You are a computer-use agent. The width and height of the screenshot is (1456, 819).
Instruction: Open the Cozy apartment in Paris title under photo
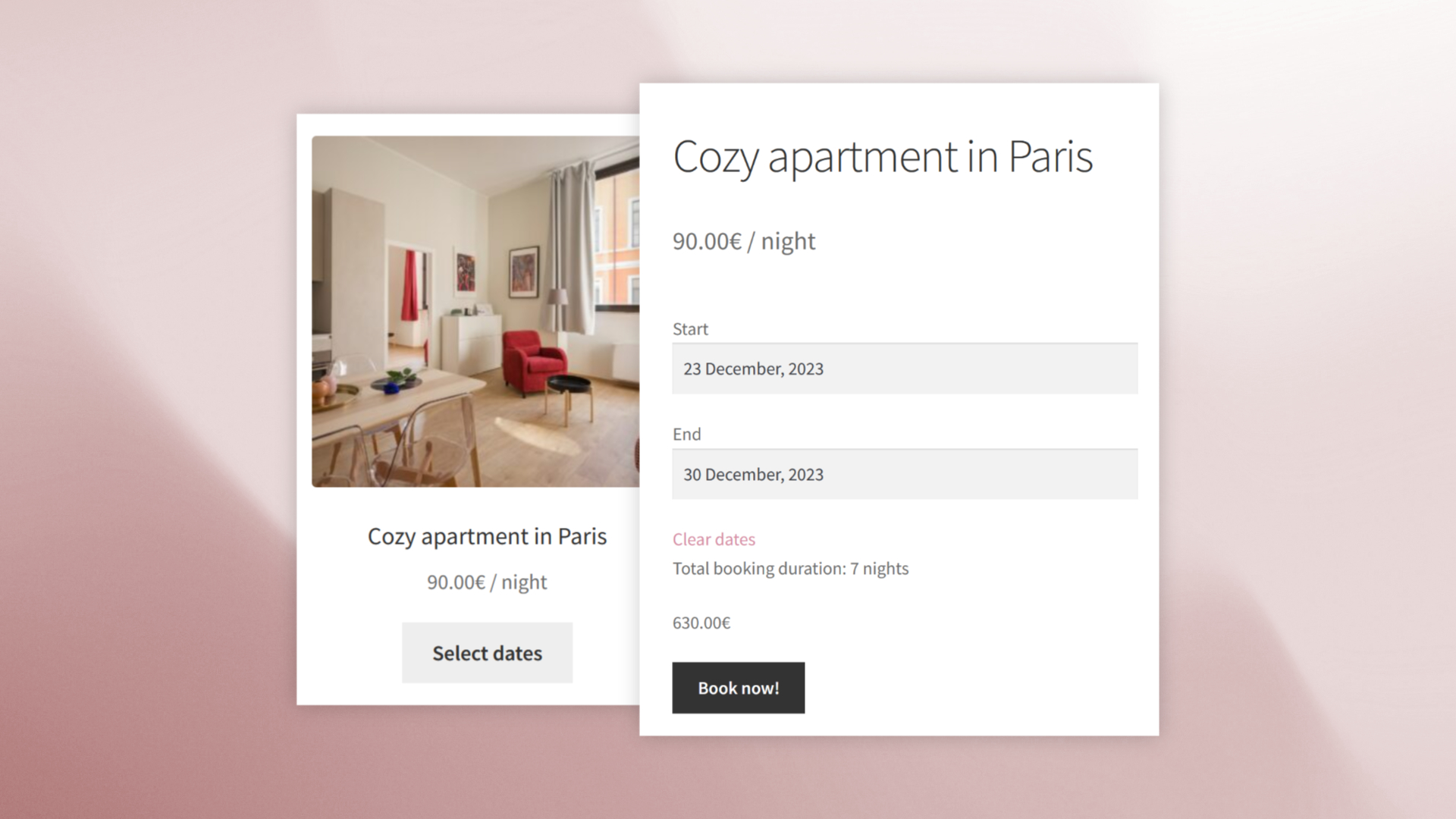point(487,536)
